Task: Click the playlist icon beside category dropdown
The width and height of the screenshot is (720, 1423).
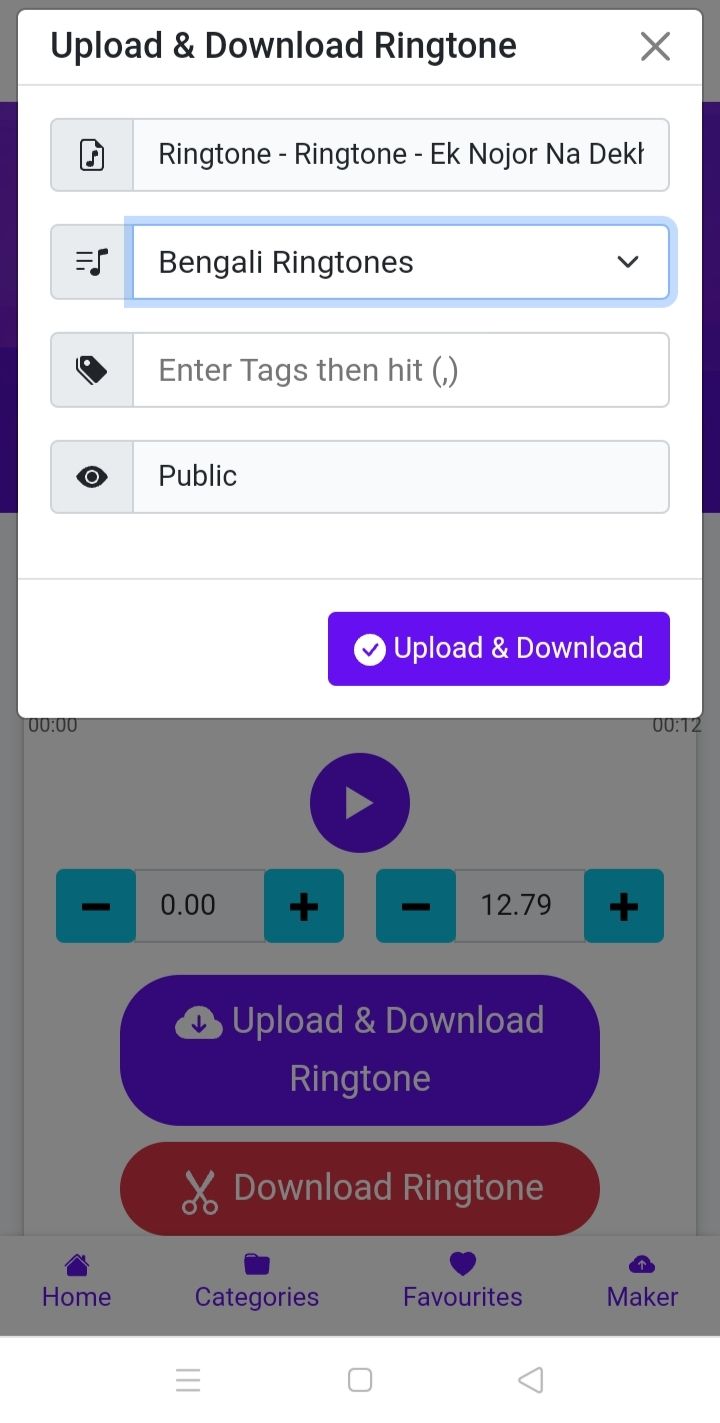Action: (92, 262)
